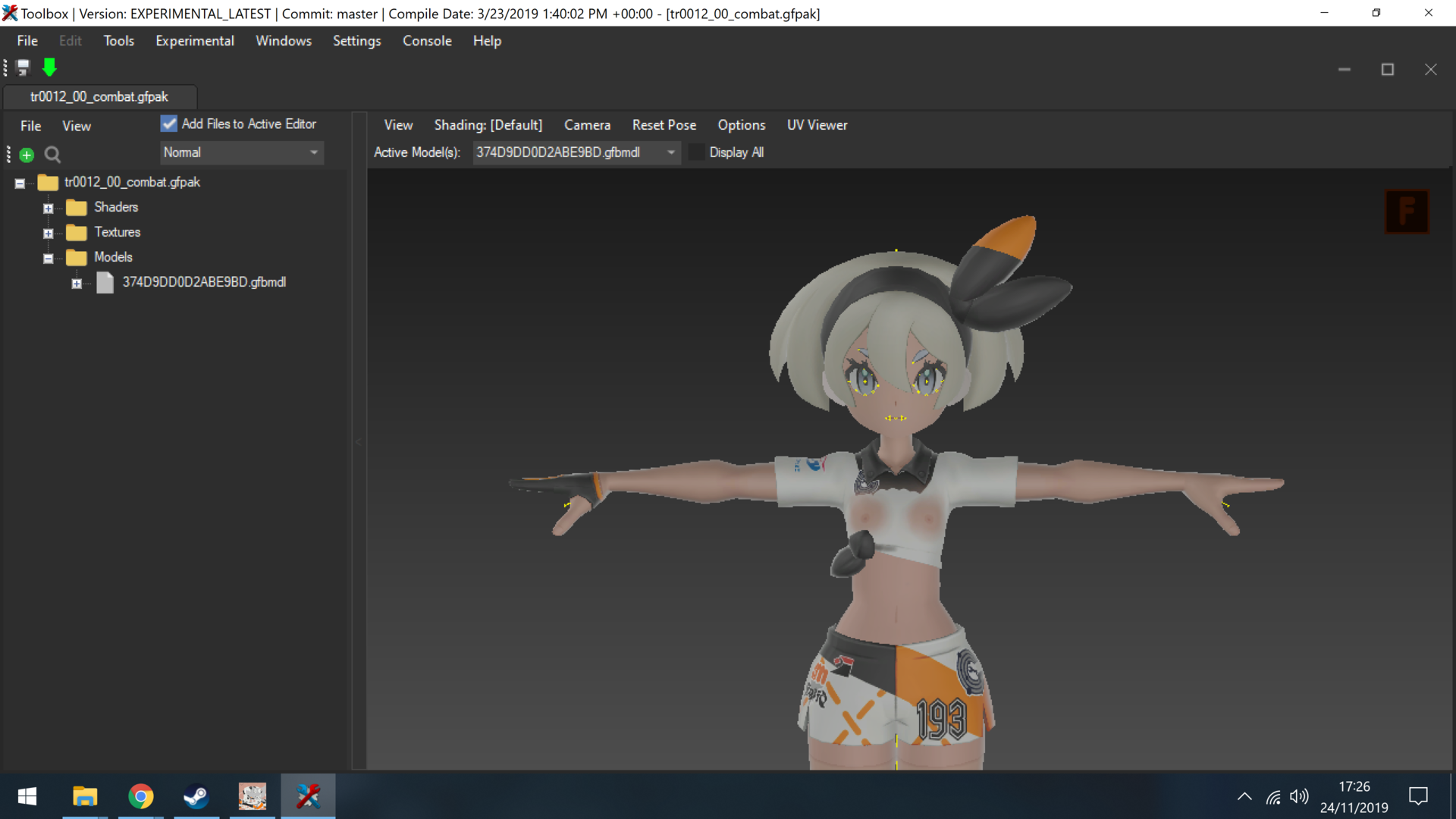Open the Active Model(s) dropdown
Image resolution: width=1456 pixels, height=819 pixels.
point(576,152)
